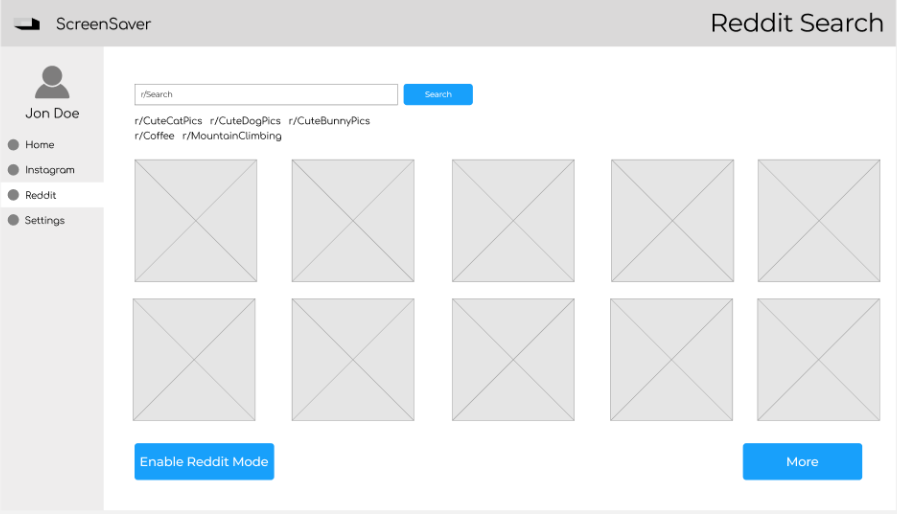The image size is (897, 514).
Task: Choose the r/MountainClimbing subreddit link
Action: pyautogui.click(x=232, y=136)
